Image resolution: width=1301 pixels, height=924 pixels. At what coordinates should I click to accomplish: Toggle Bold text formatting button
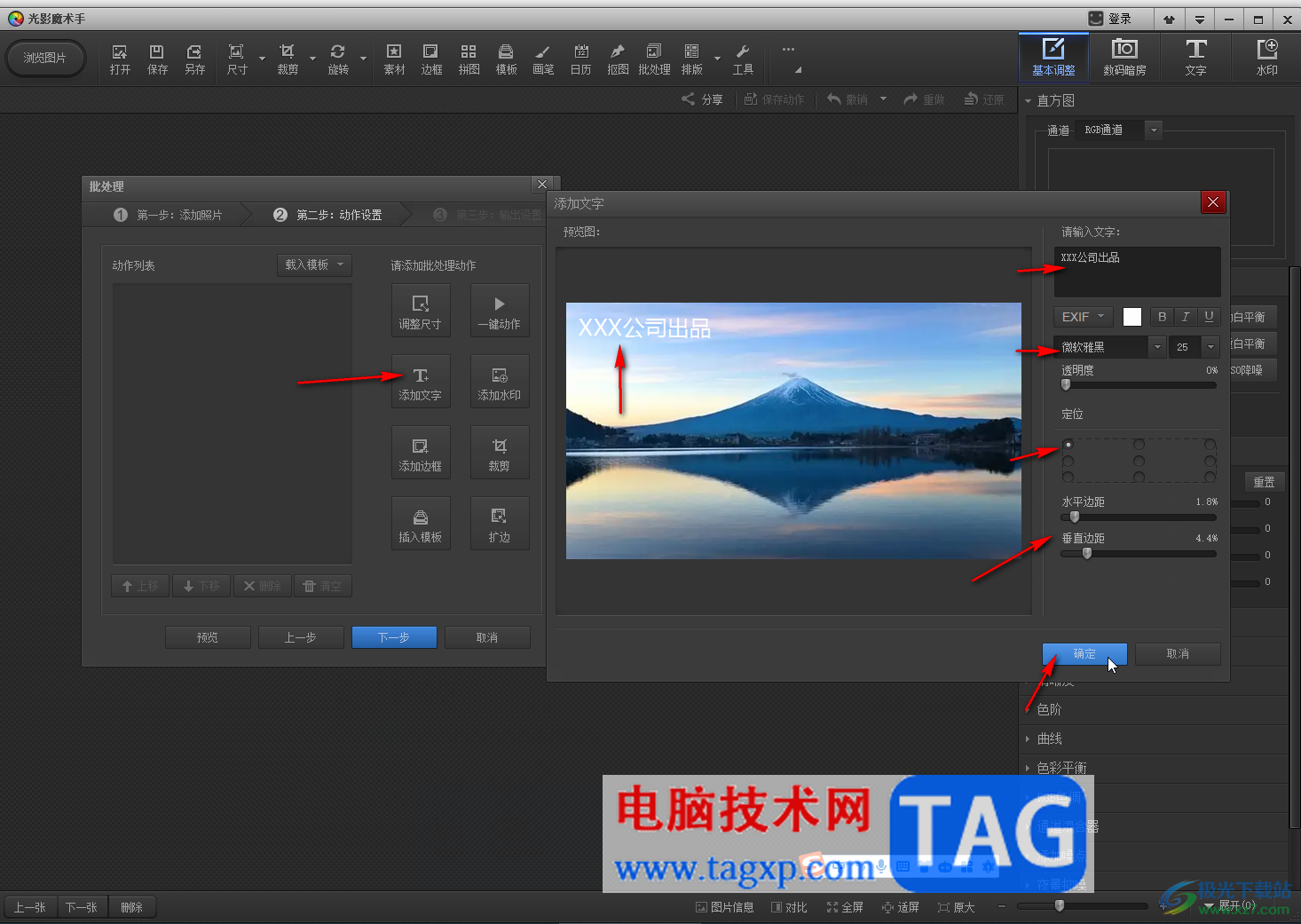click(1162, 317)
